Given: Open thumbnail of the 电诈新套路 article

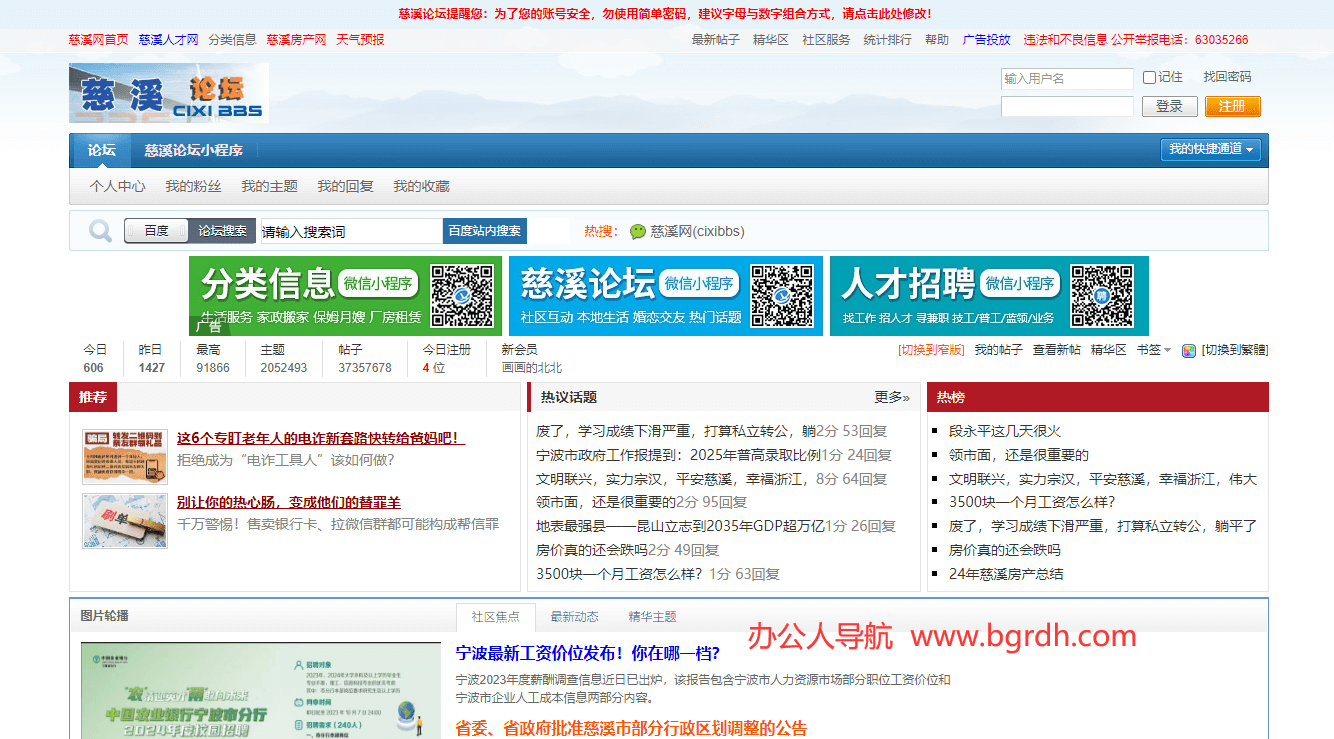Looking at the screenshot, I should [125, 456].
